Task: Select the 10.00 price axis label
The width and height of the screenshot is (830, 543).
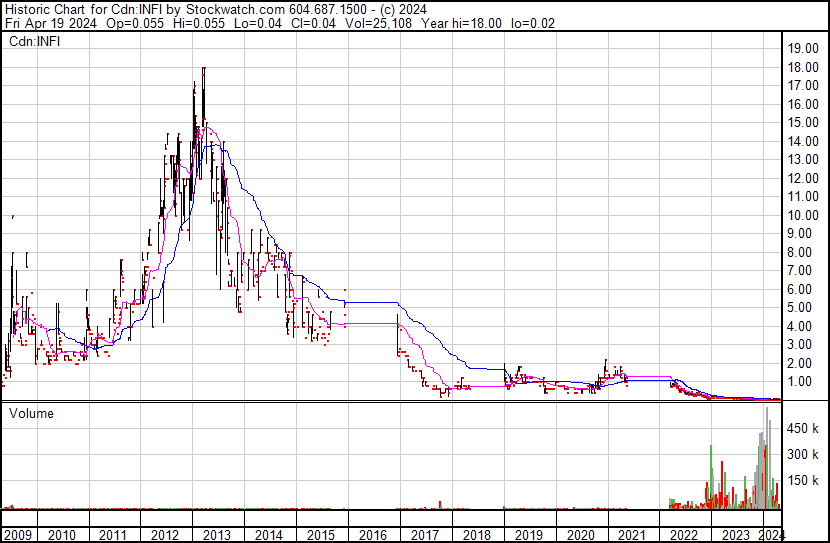Action: pyautogui.click(x=803, y=215)
